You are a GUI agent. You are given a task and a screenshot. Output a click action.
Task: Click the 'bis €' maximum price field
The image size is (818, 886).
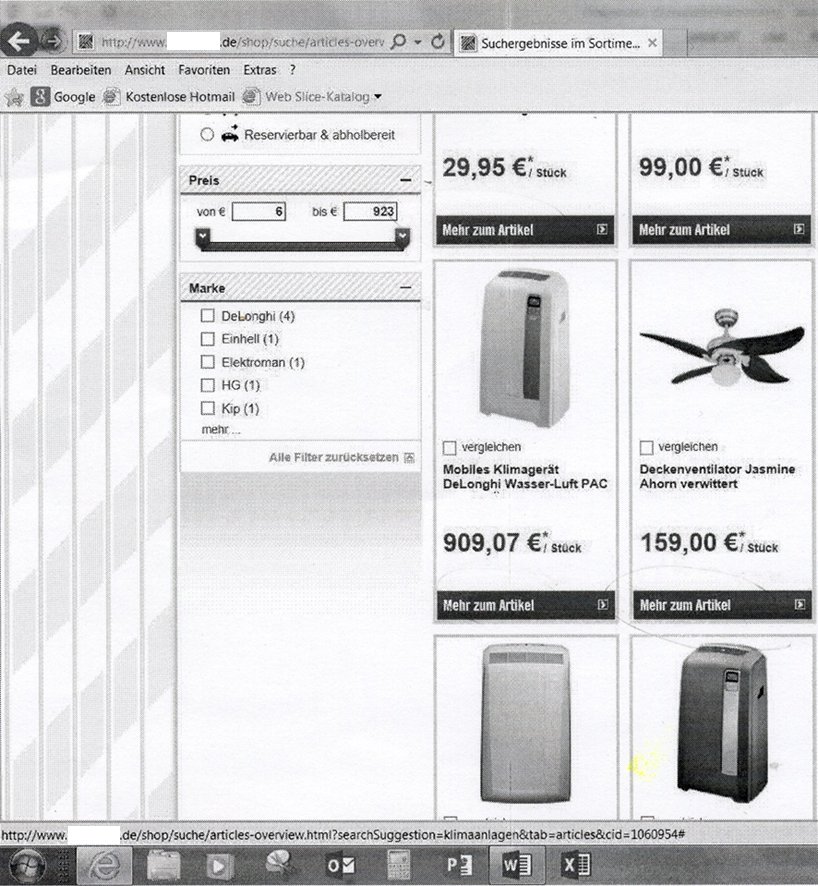(x=370, y=212)
